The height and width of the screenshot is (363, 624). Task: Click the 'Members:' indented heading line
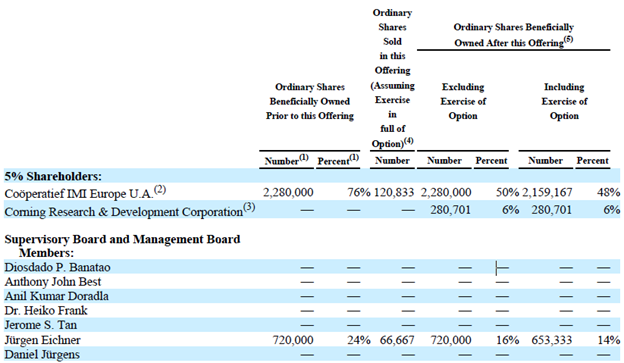click(x=47, y=253)
